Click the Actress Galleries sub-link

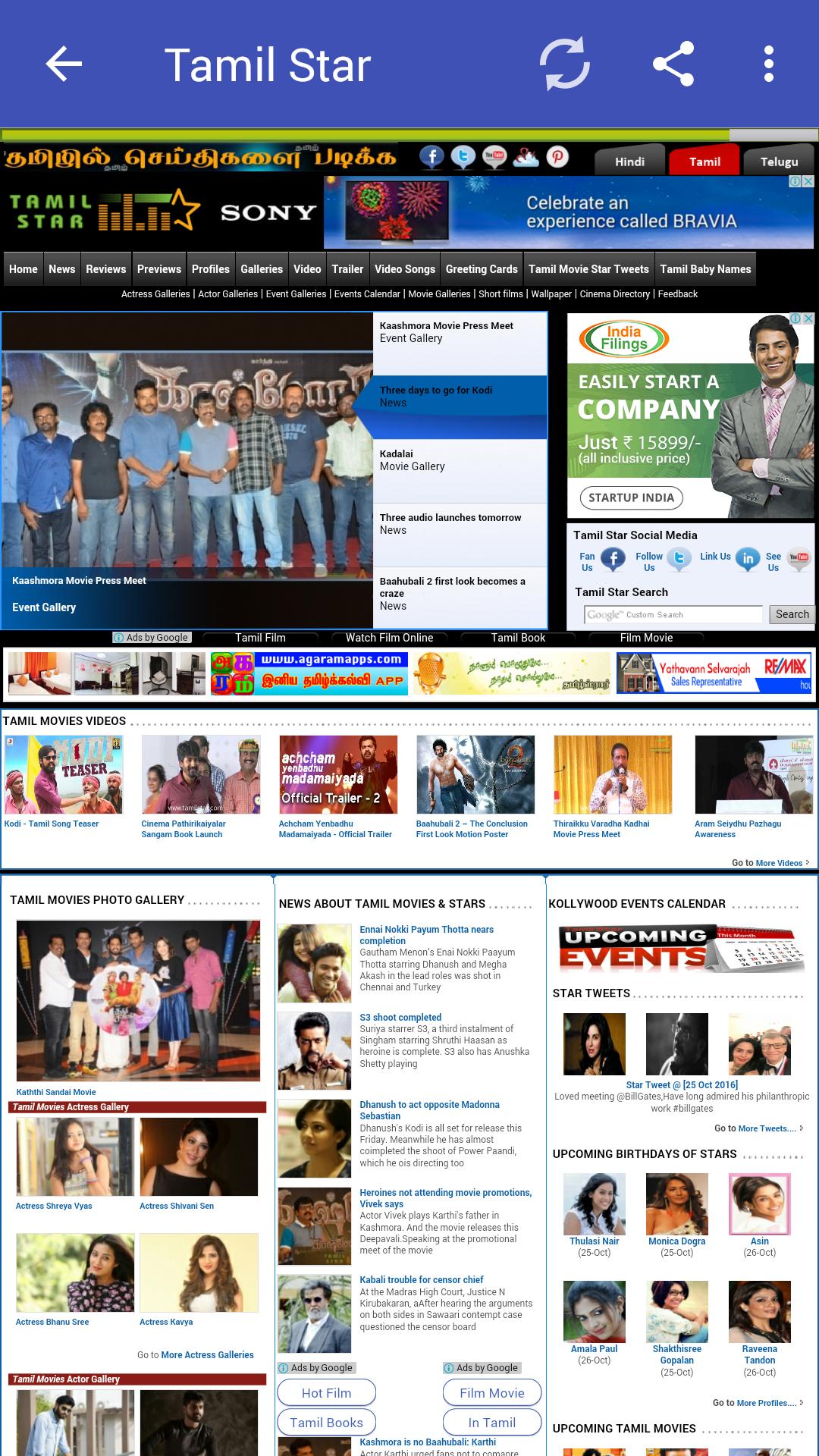pos(155,294)
